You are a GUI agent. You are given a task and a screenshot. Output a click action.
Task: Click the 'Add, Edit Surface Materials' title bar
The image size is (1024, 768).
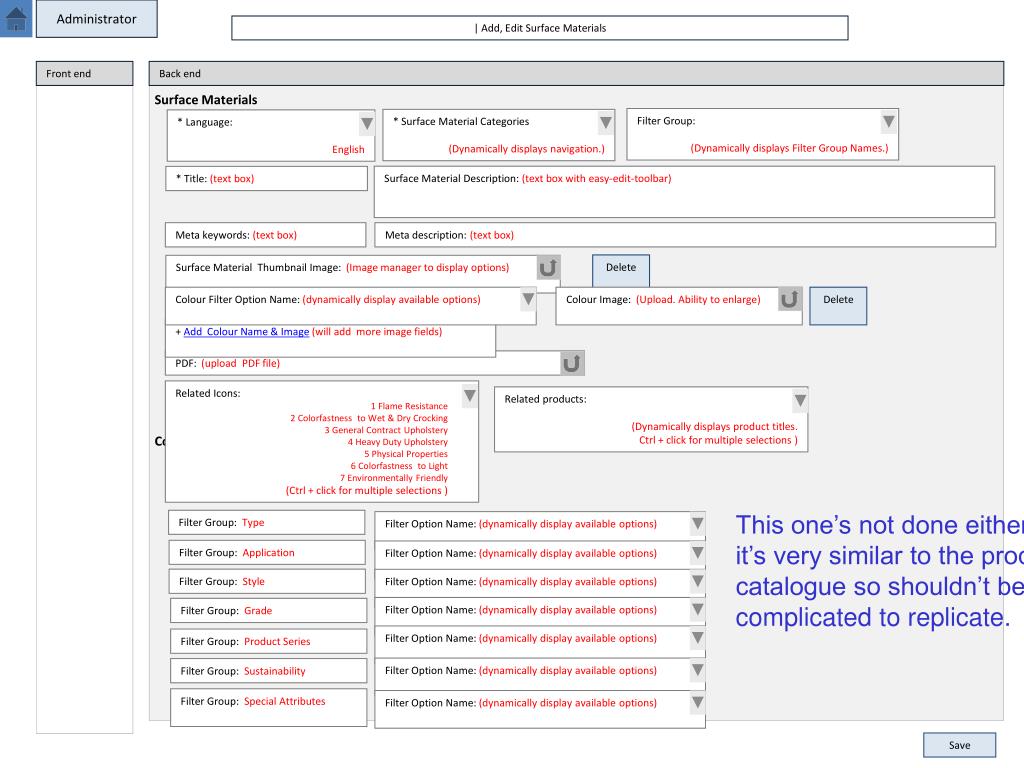pyautogui.click(x=540, y=28)
